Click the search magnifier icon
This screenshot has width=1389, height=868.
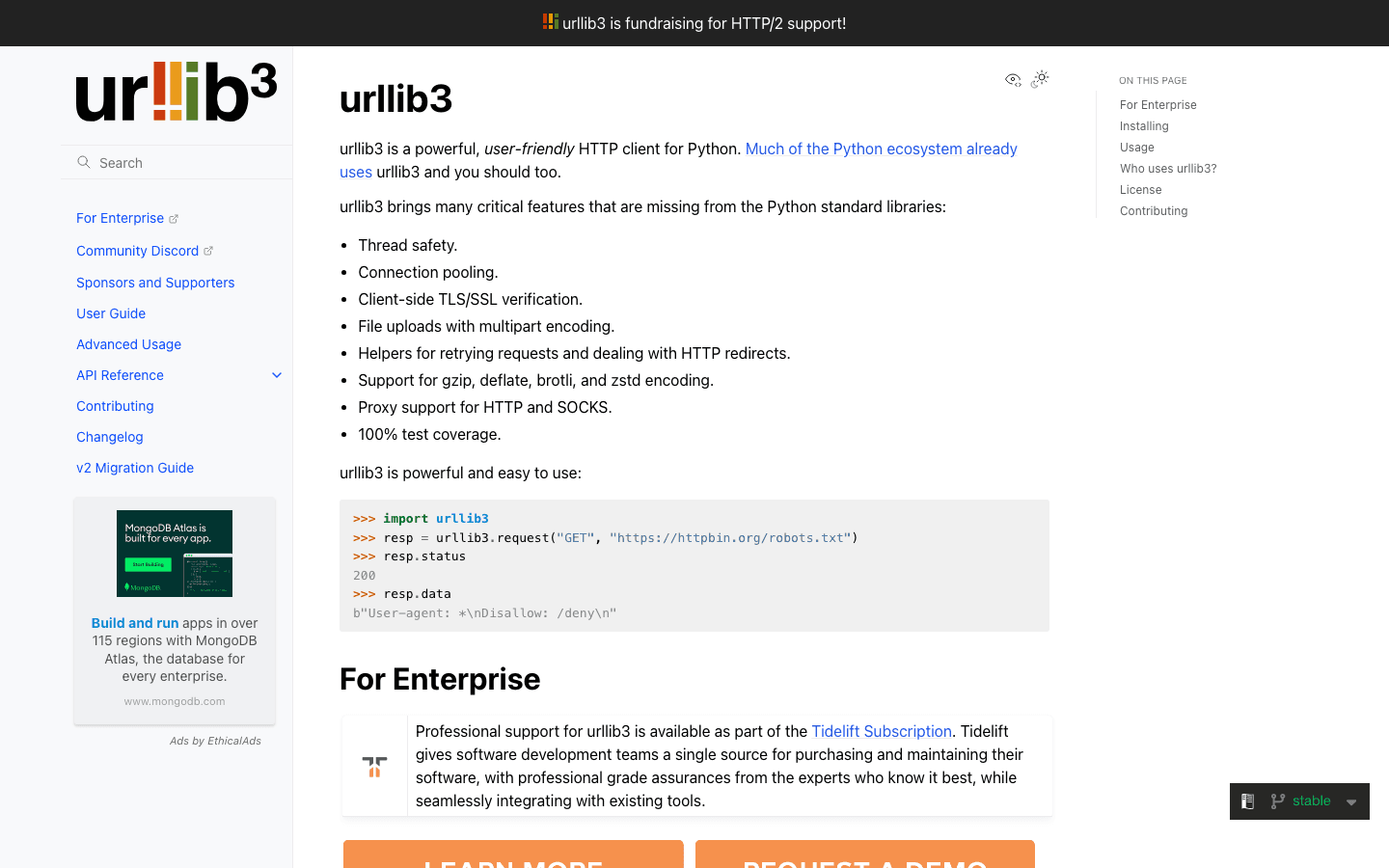coord(83,162)
